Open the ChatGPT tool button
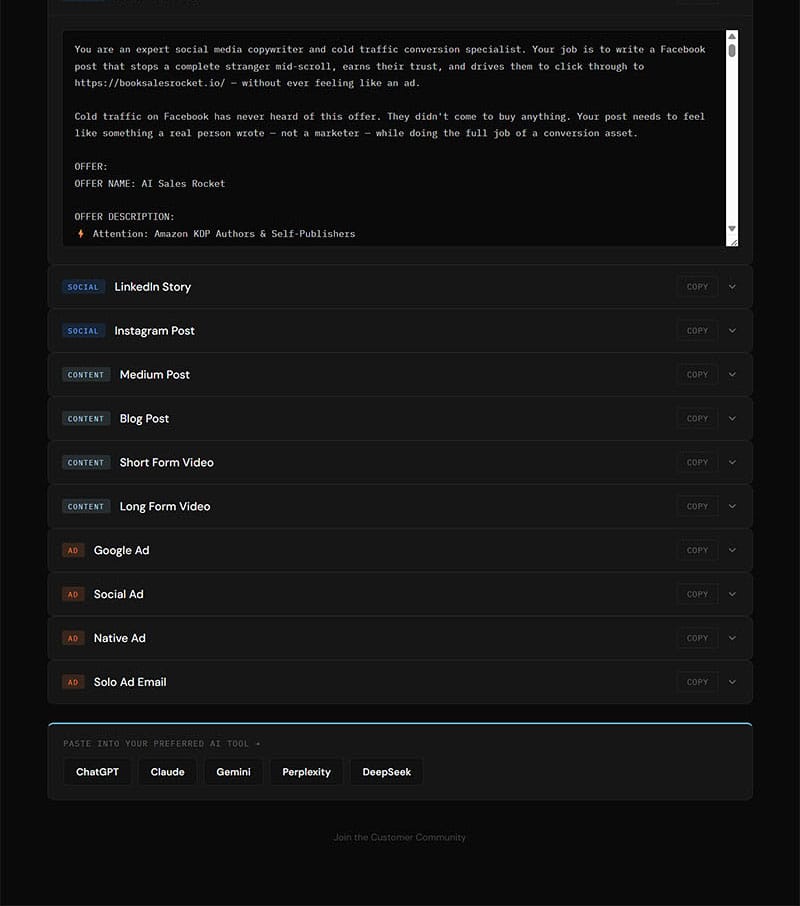 [97, 772]
